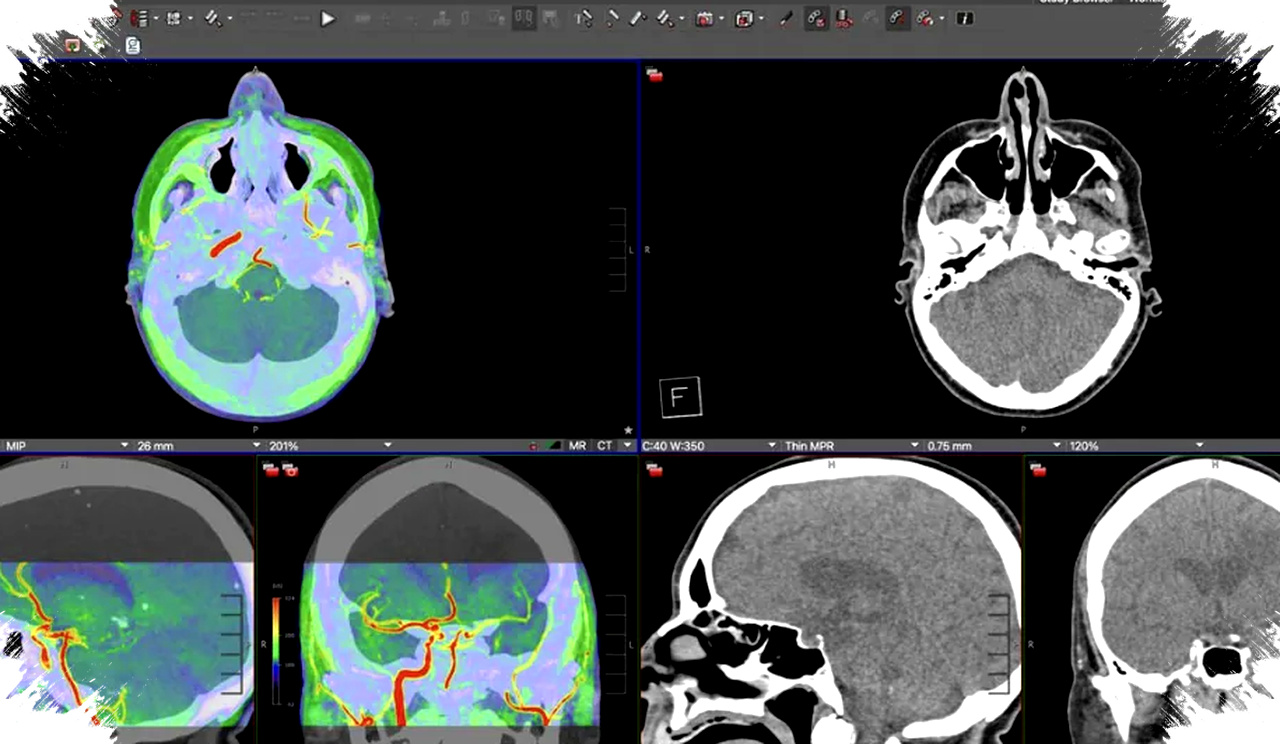Screen dimensions: 1280x744
Task: Expand the left measurement tool dropdown arrow
Action: click(x=230, y=18)
